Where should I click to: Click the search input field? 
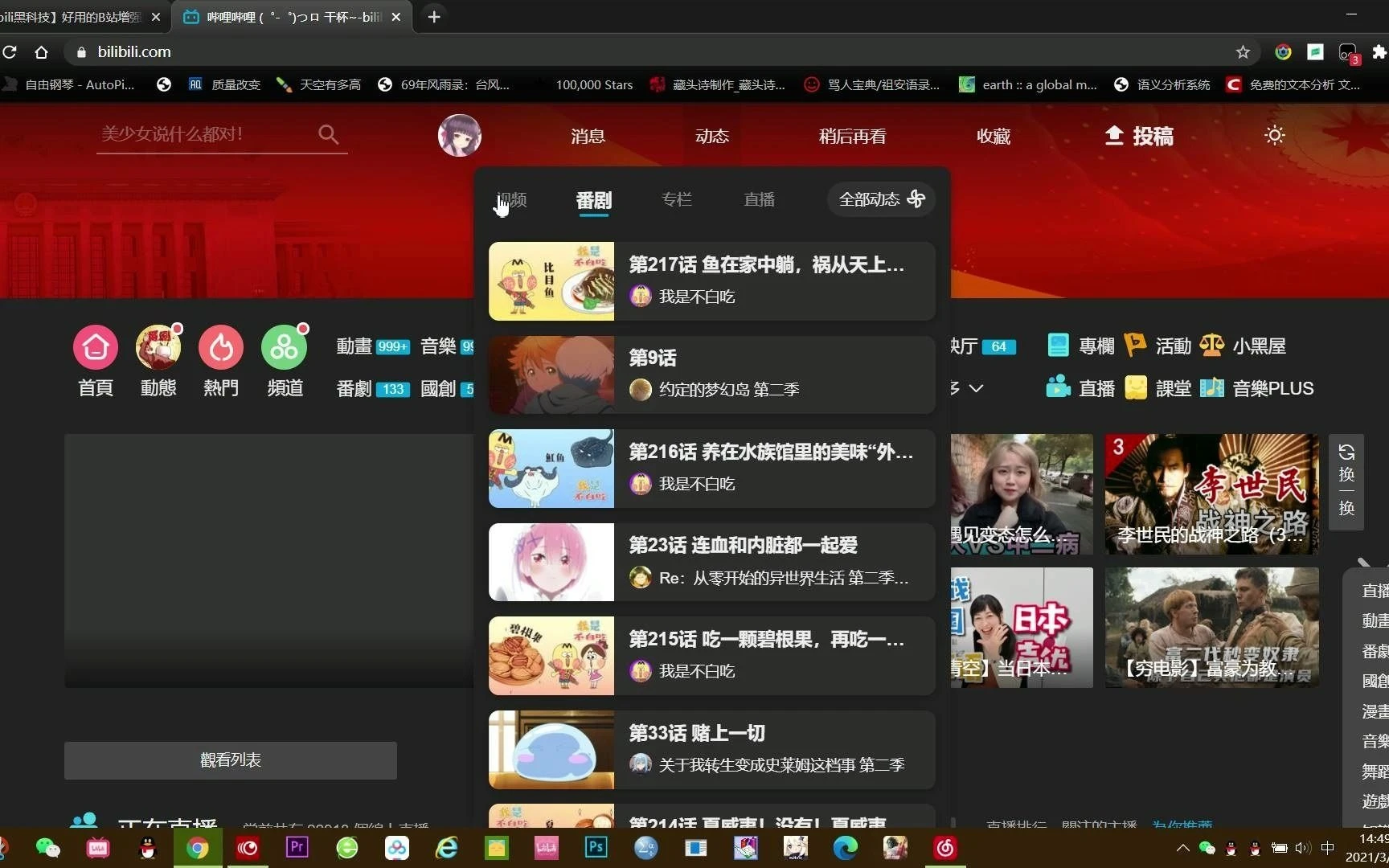click(x=206, y=134)
